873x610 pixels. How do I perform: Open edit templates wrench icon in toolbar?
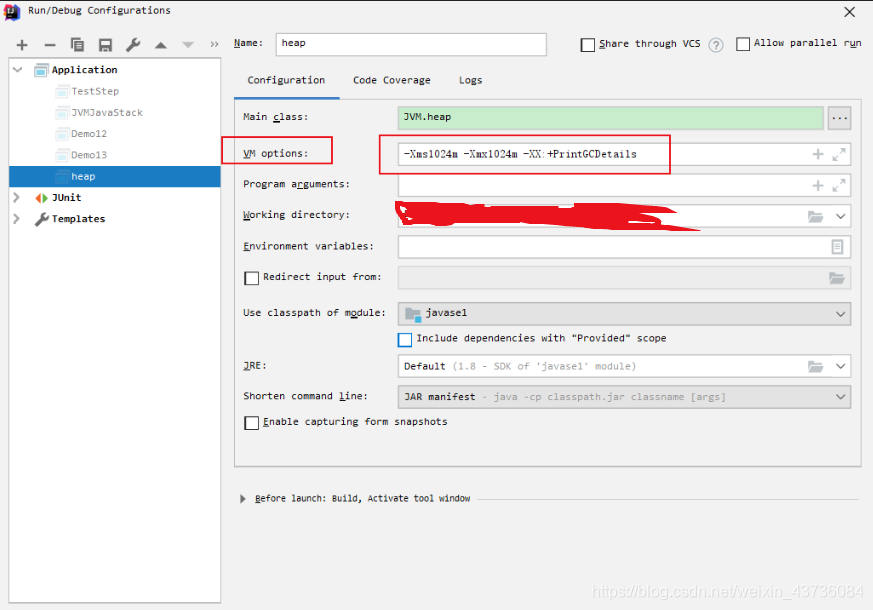coord(133,45)
